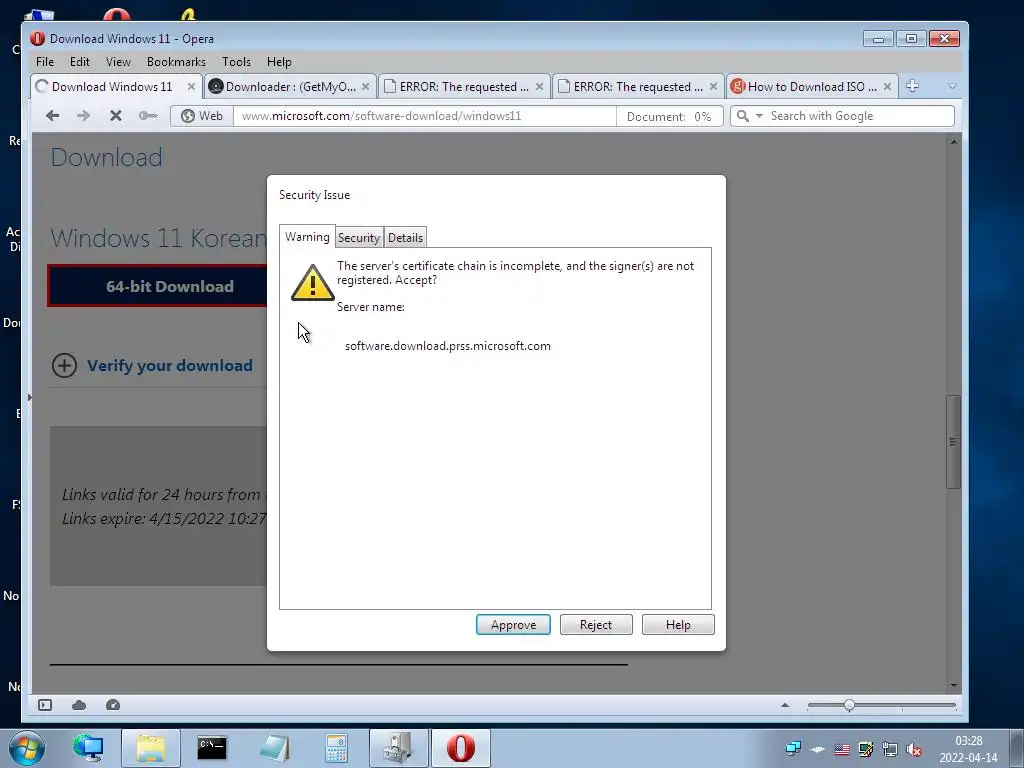1024x768 pixels.
Task: Stop loading the page with the X icon
Action: [116, 116]
